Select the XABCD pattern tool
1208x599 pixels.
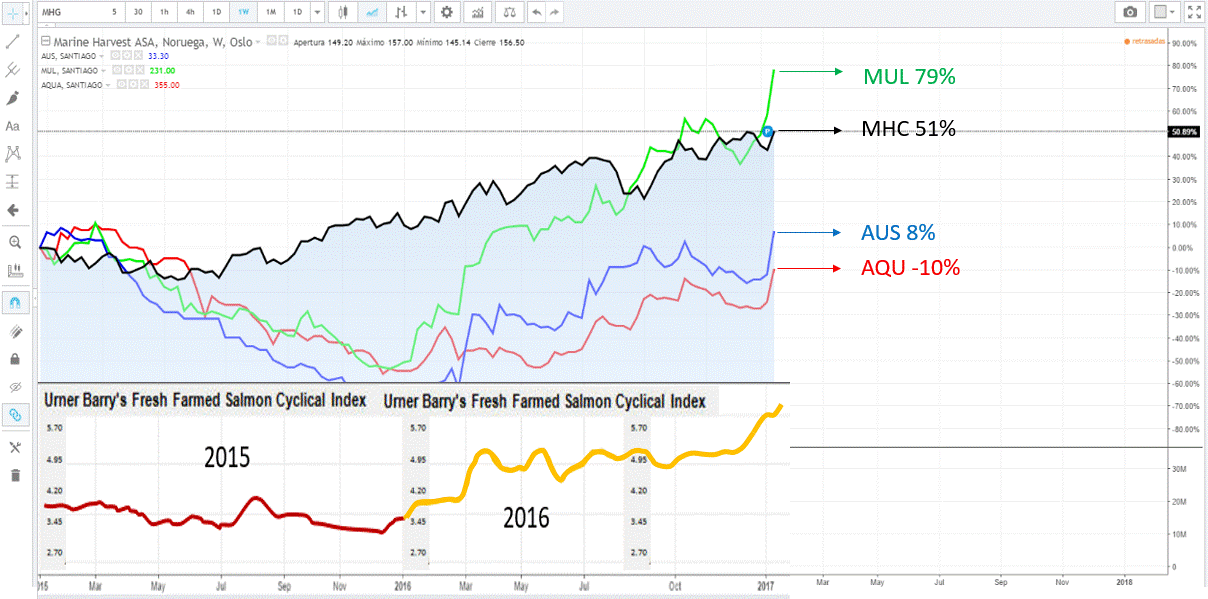coord(13,154)
